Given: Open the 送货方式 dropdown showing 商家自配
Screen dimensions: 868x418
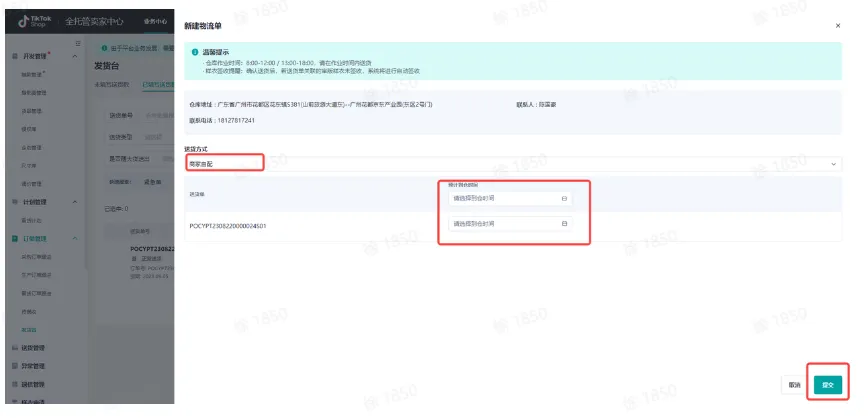Looking at the screenshot, I should [x=513, y=164].
